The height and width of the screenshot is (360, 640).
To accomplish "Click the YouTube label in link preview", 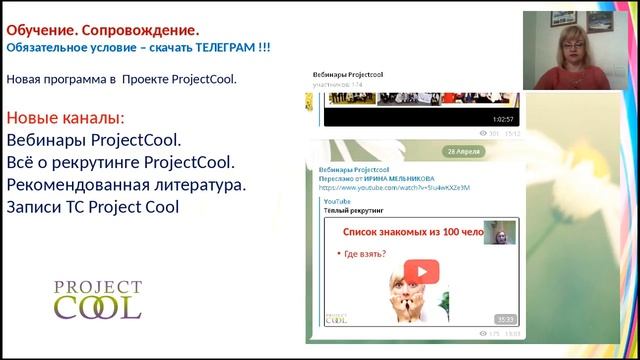I will point(337,202).
